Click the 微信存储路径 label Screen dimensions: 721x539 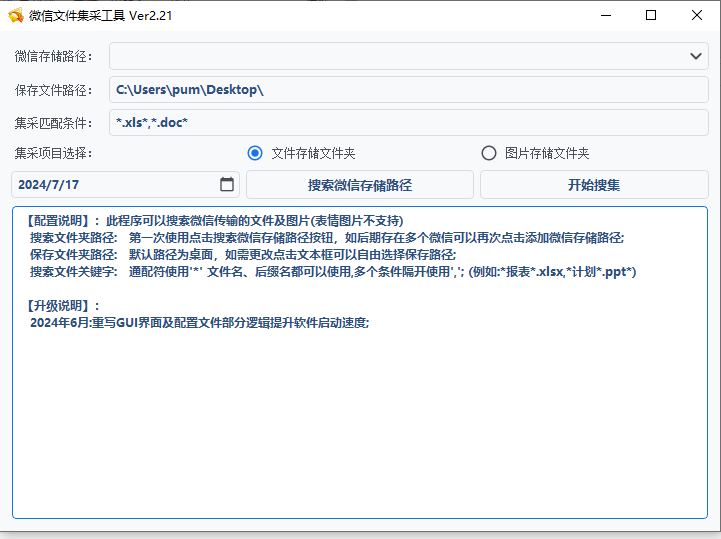tap(53, 56)
